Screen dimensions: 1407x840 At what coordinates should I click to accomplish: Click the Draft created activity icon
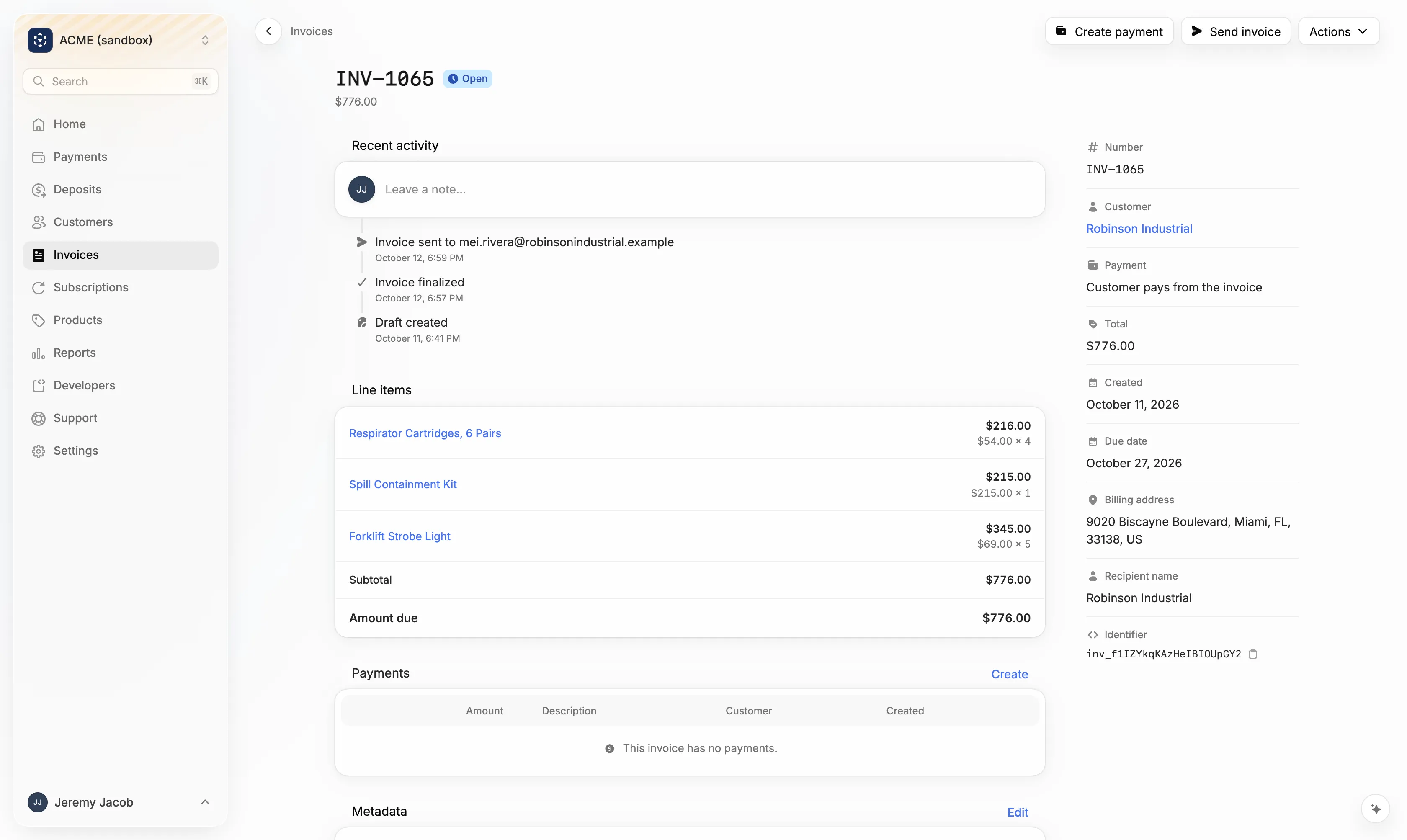click(x=362, y=322)
